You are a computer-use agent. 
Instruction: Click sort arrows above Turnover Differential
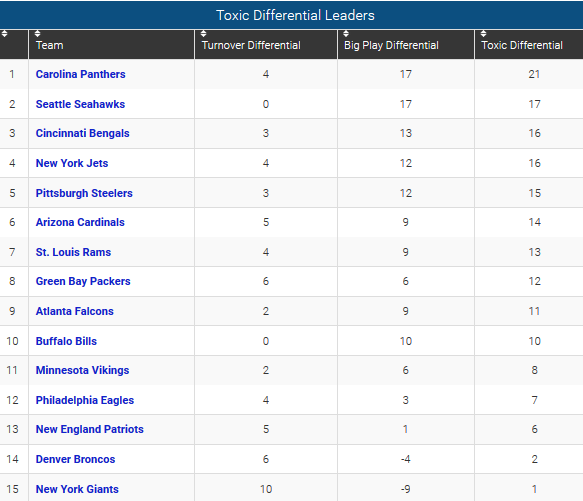[x=203, y=34]
